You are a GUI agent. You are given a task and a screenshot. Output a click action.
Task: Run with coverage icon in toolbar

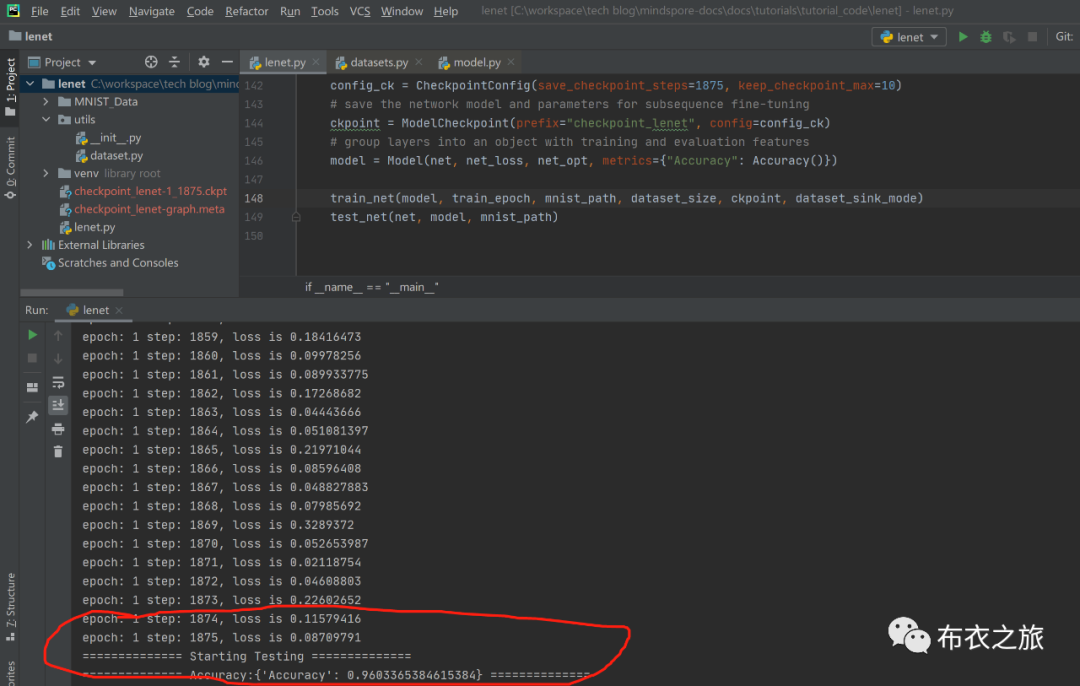[x=1009, y=37]
